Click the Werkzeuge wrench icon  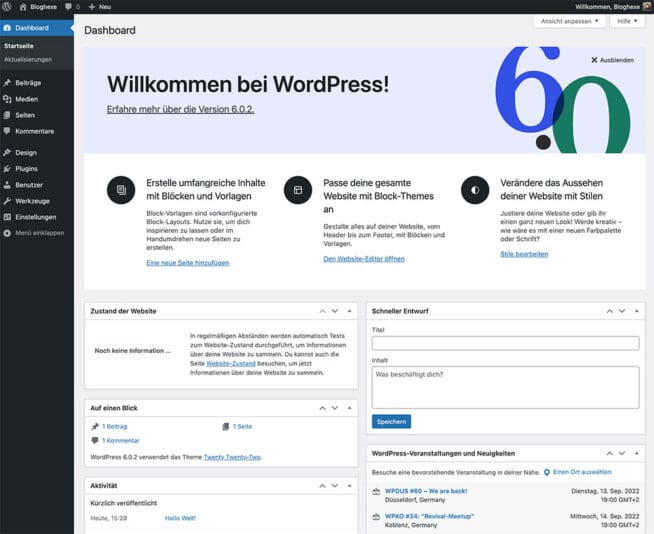7,201
